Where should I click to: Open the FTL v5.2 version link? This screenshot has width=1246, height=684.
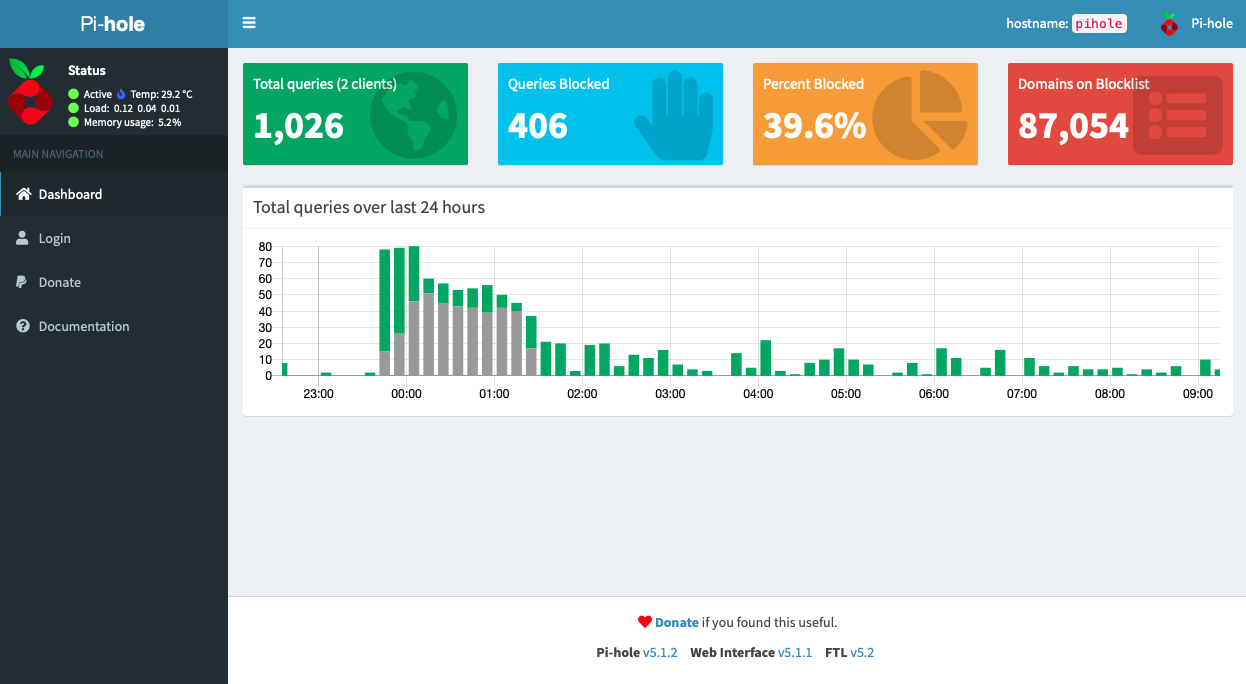click(x=862, y=652)
